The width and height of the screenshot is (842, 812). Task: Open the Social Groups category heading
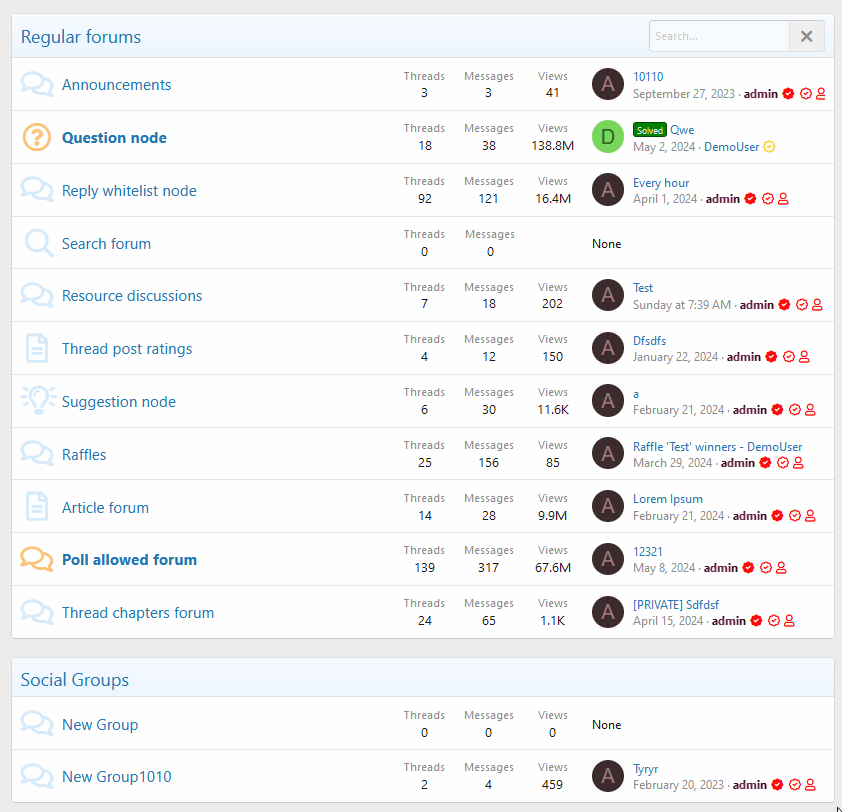click(75, 680)
